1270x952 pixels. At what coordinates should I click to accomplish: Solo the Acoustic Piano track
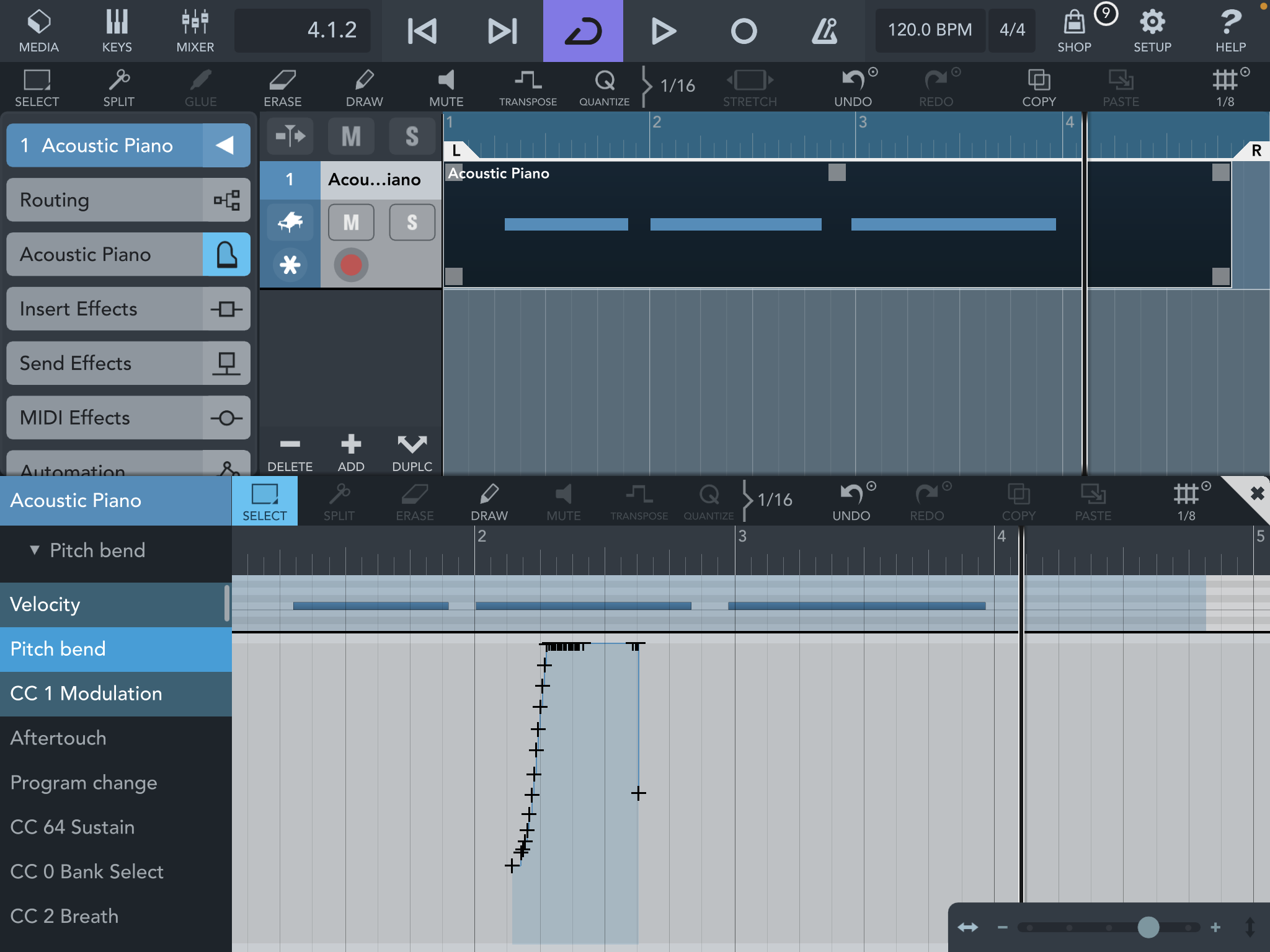412,222
